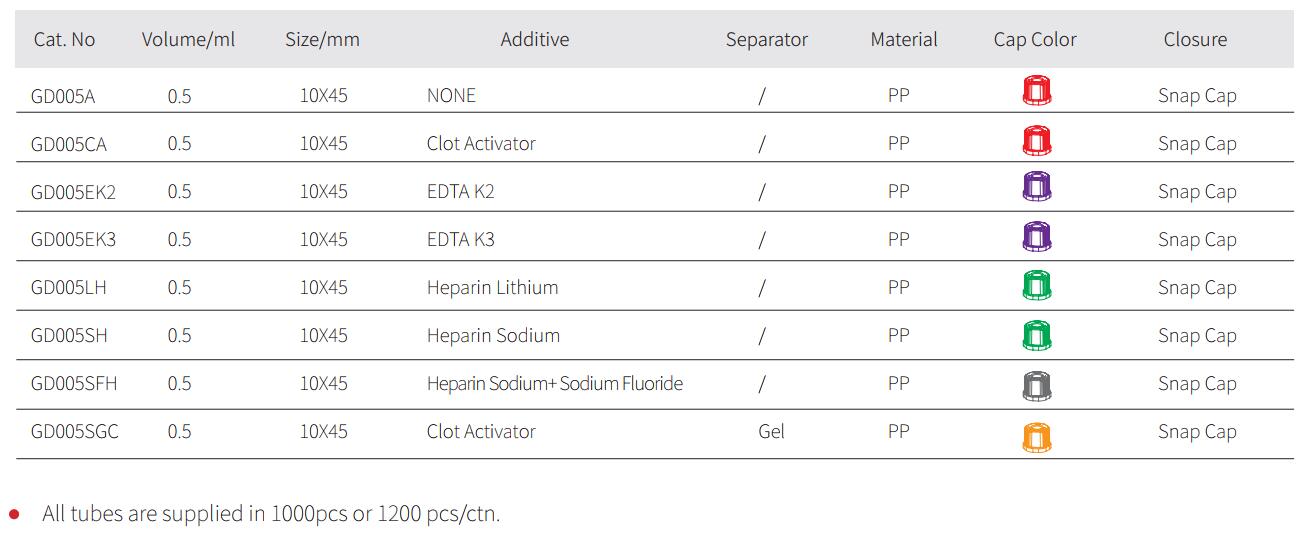Click catalog number GD005SGC

tap(75, 432)
